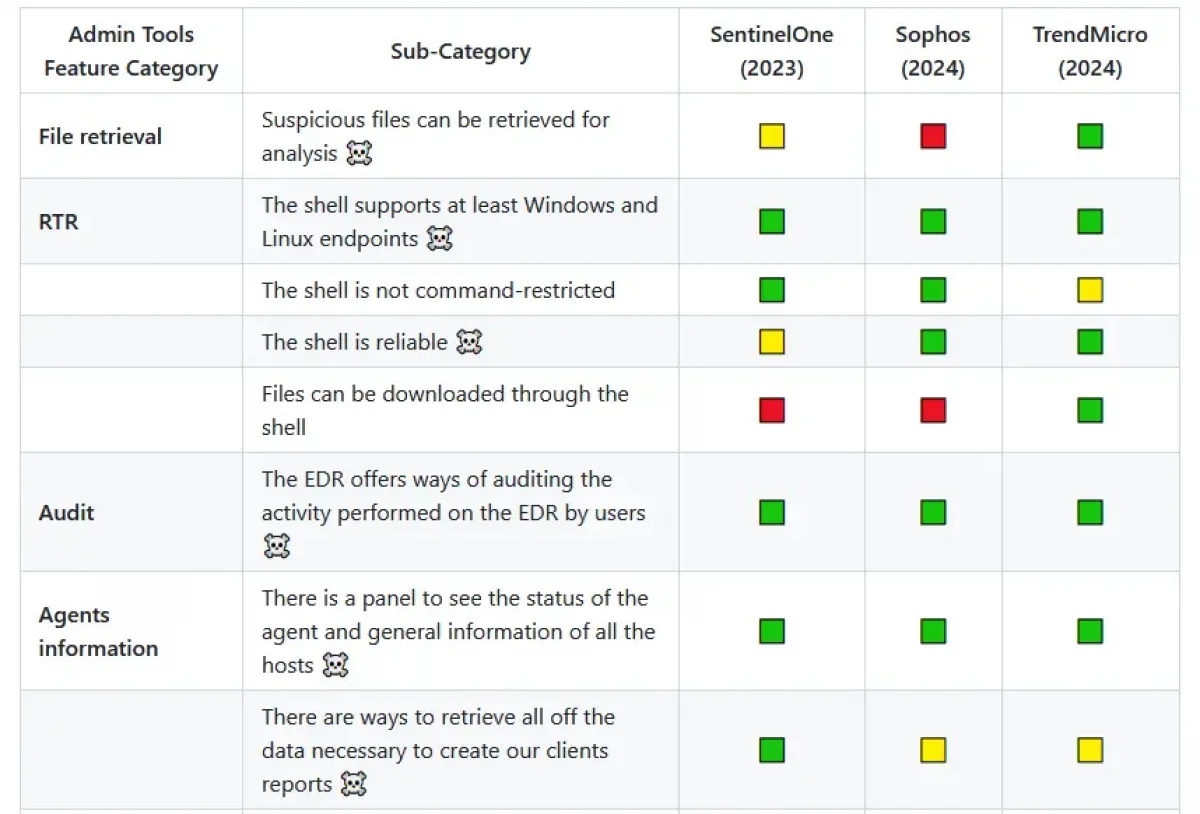Click the 'Sub-Category' column header
The image size is (1200, 814).
tap(460, 51)
